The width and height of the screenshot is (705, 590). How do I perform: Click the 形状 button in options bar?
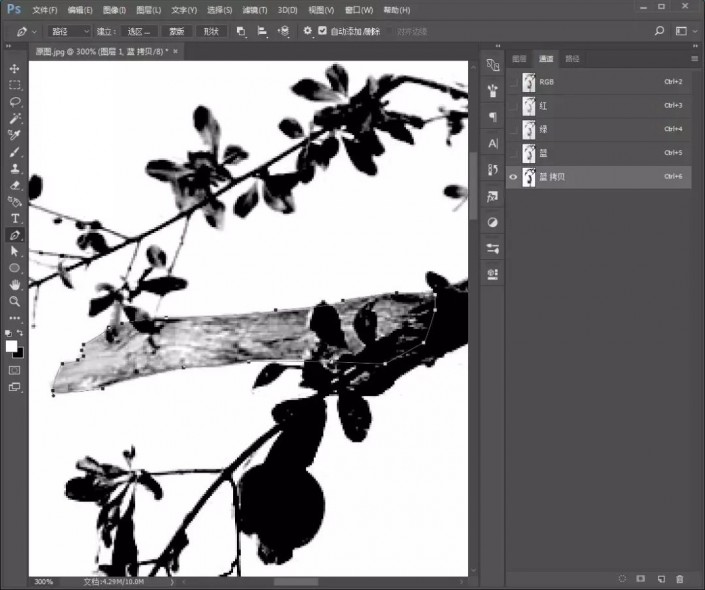pos(211,31)
